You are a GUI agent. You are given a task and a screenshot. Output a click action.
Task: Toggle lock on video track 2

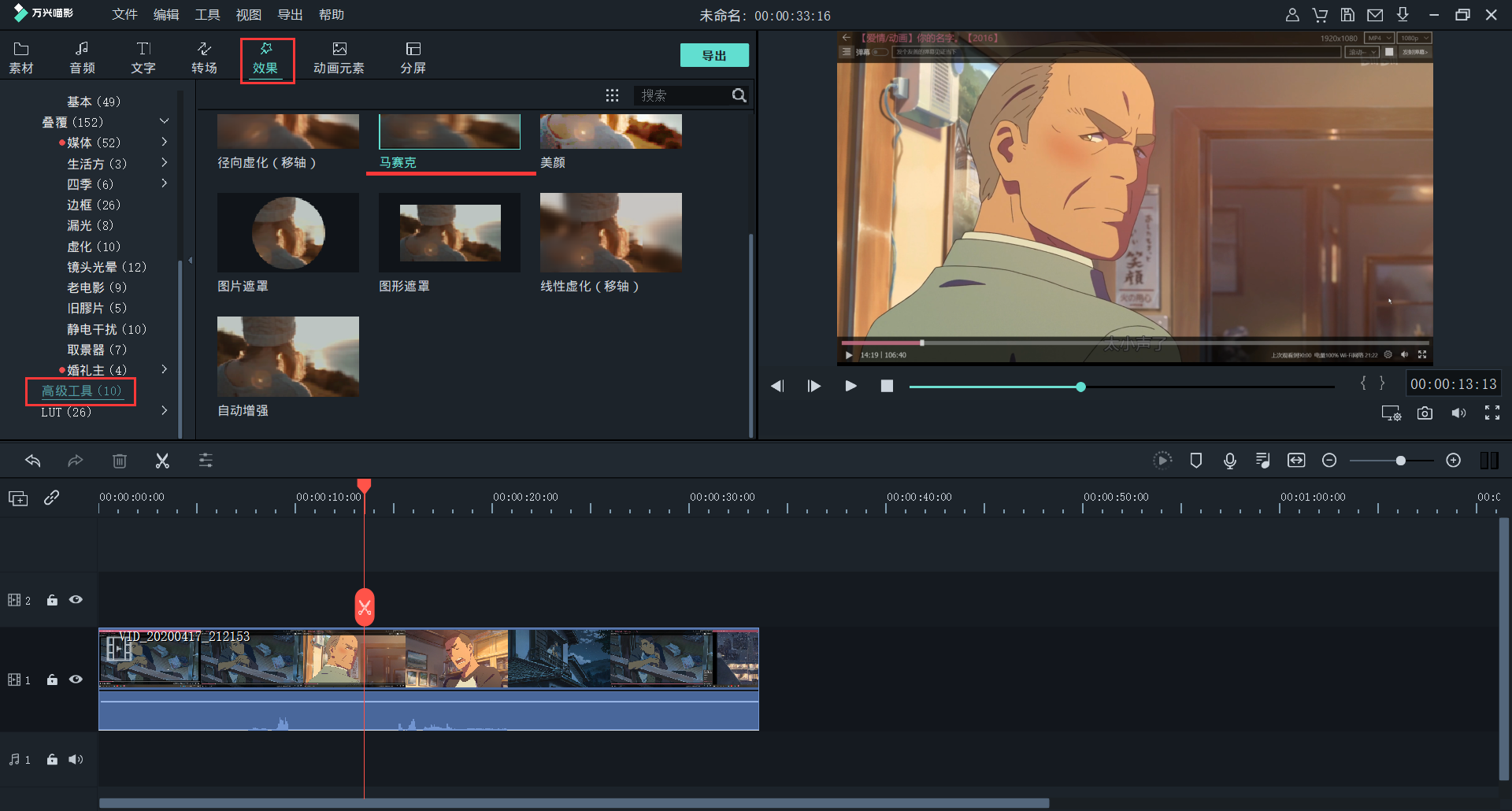coord(52,600)
